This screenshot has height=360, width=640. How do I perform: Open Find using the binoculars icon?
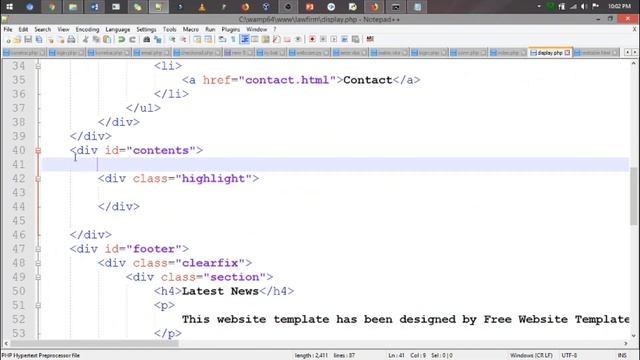coord(147,40)
